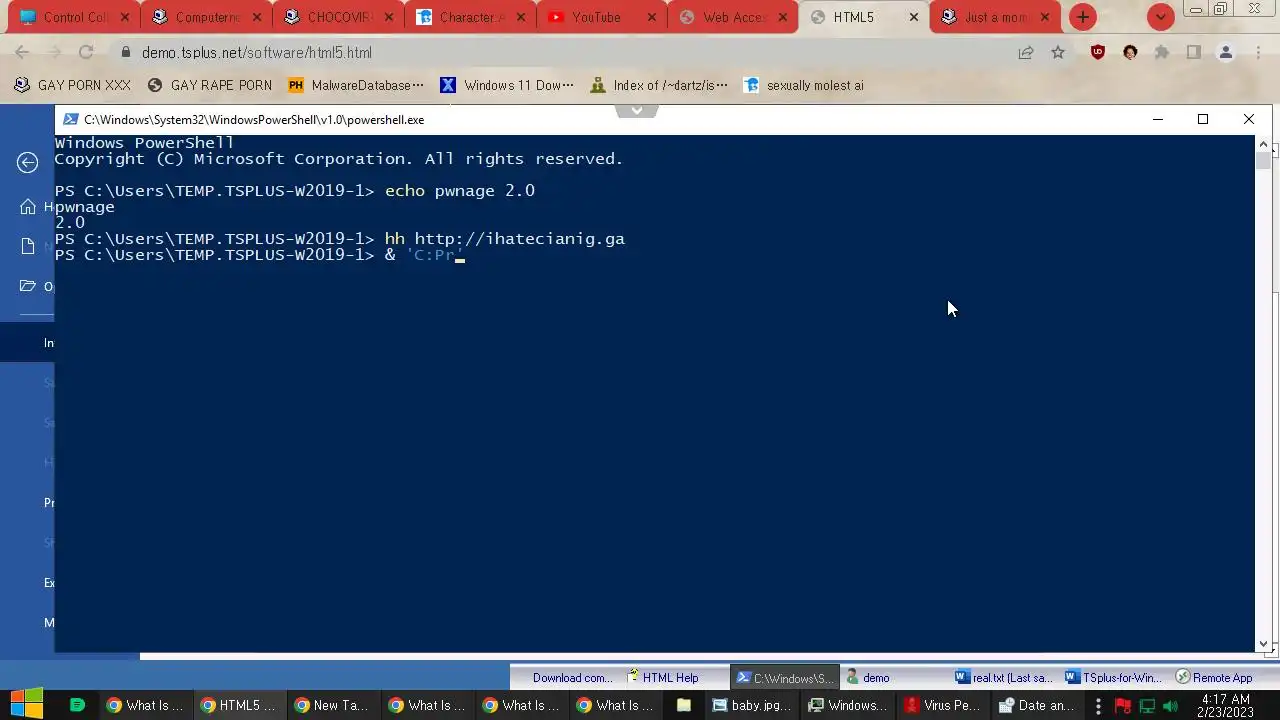Click document icon in remote left panel

point(28,247)
